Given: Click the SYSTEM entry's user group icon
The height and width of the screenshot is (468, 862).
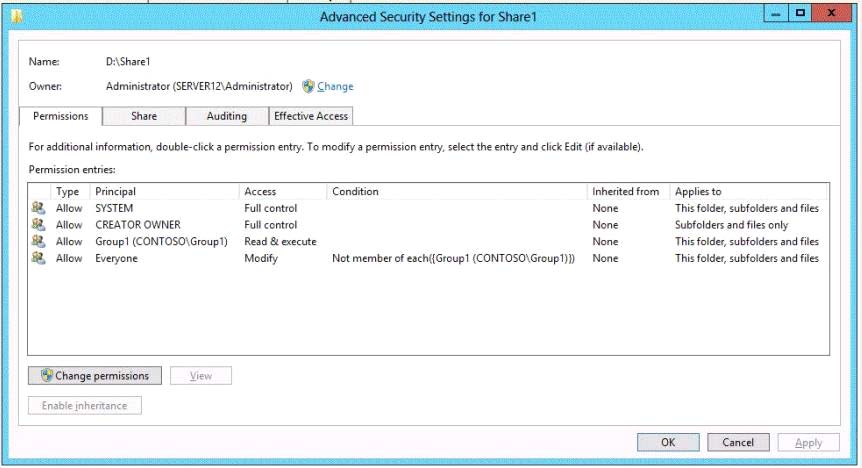Looking at the screenshot, I should click(x=38, y=208).
